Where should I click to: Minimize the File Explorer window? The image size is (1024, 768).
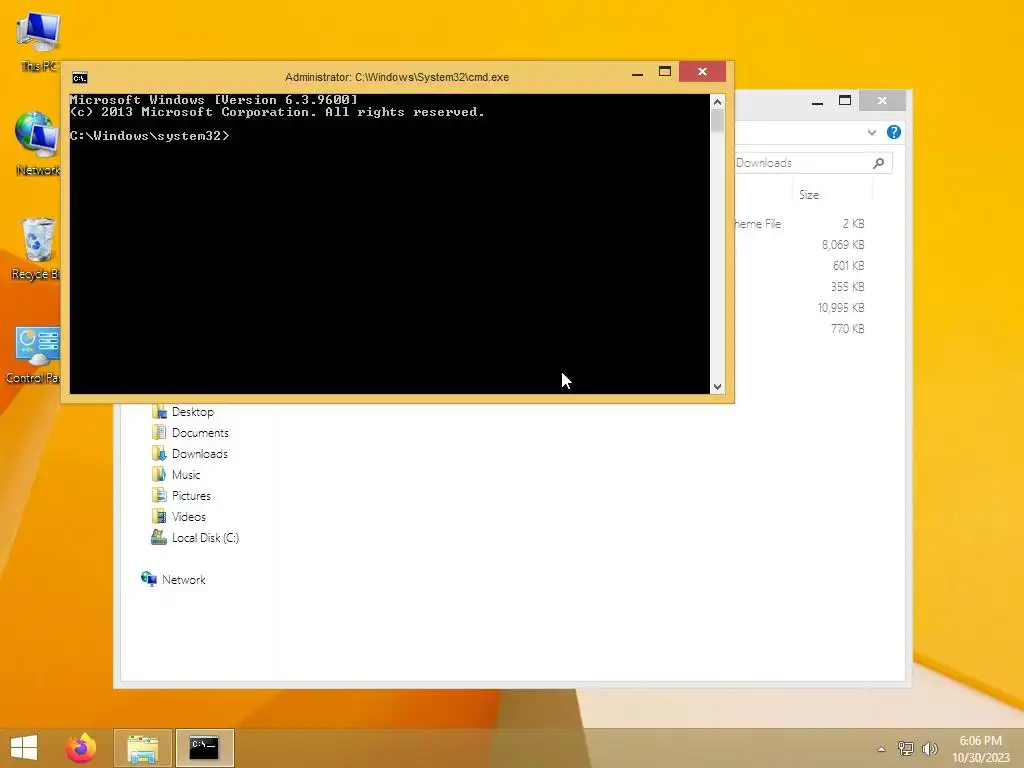tap(817, 101)
